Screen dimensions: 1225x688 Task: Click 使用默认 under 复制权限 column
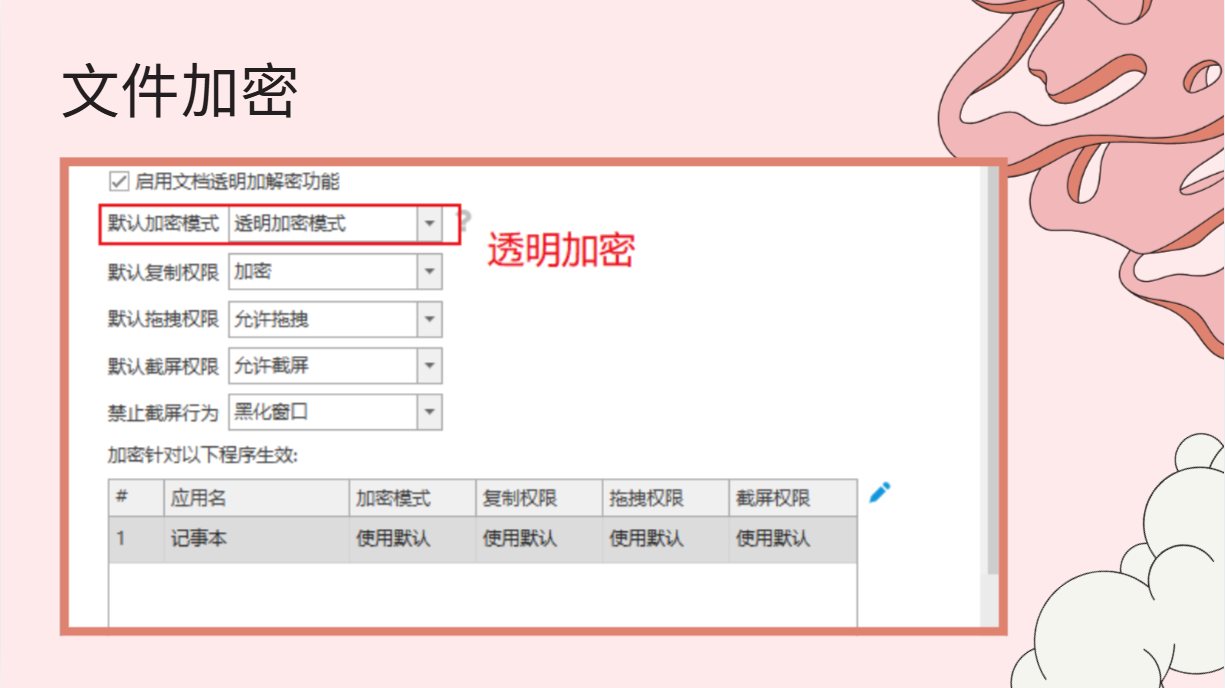(x=539, y=539)
